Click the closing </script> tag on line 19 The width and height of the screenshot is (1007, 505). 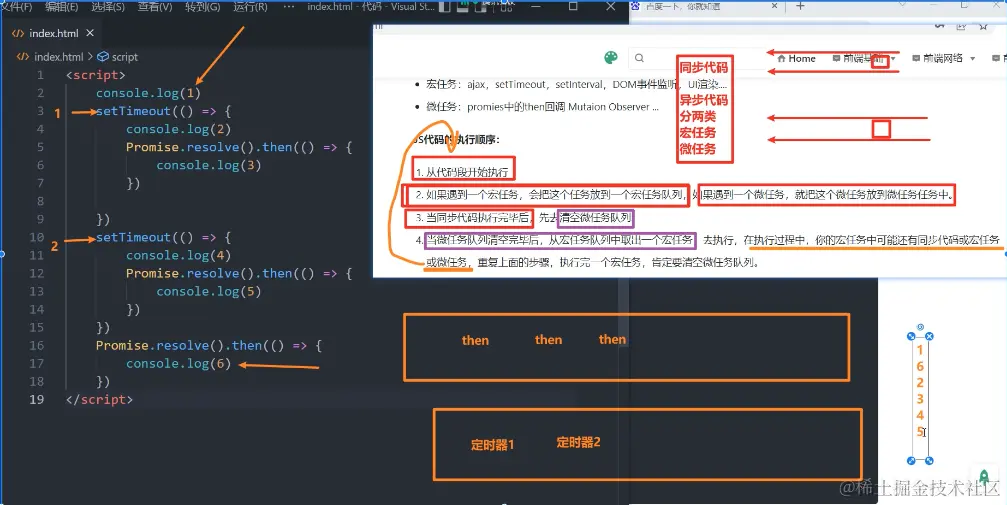coord(99,399)
